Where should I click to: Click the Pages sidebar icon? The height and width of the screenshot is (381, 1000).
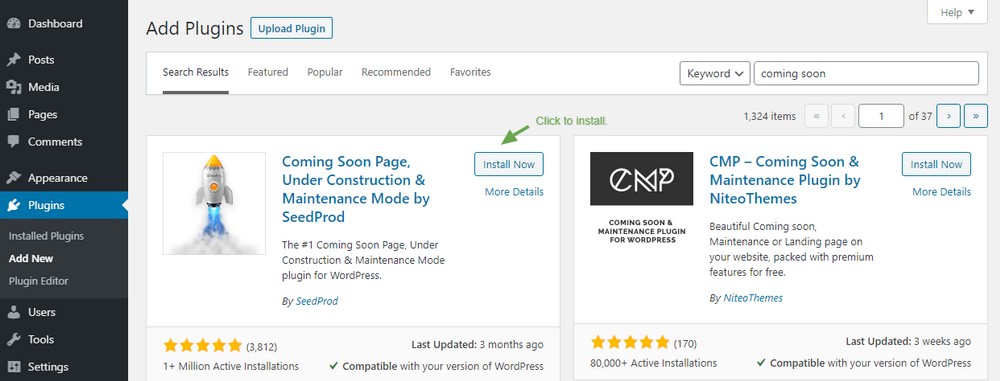point(13,115)
